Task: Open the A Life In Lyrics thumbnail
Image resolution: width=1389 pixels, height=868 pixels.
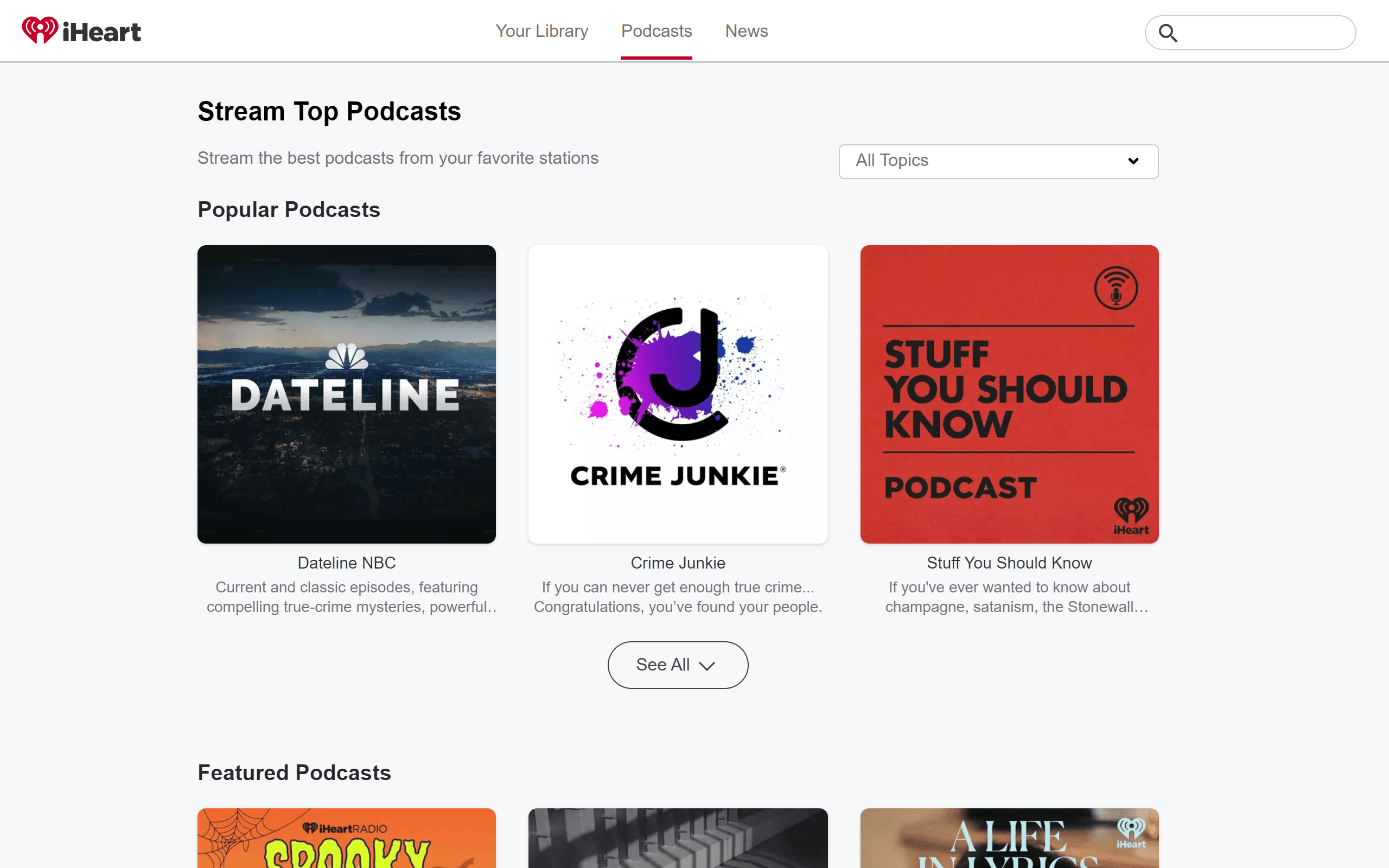Action: coord(1009,838)
